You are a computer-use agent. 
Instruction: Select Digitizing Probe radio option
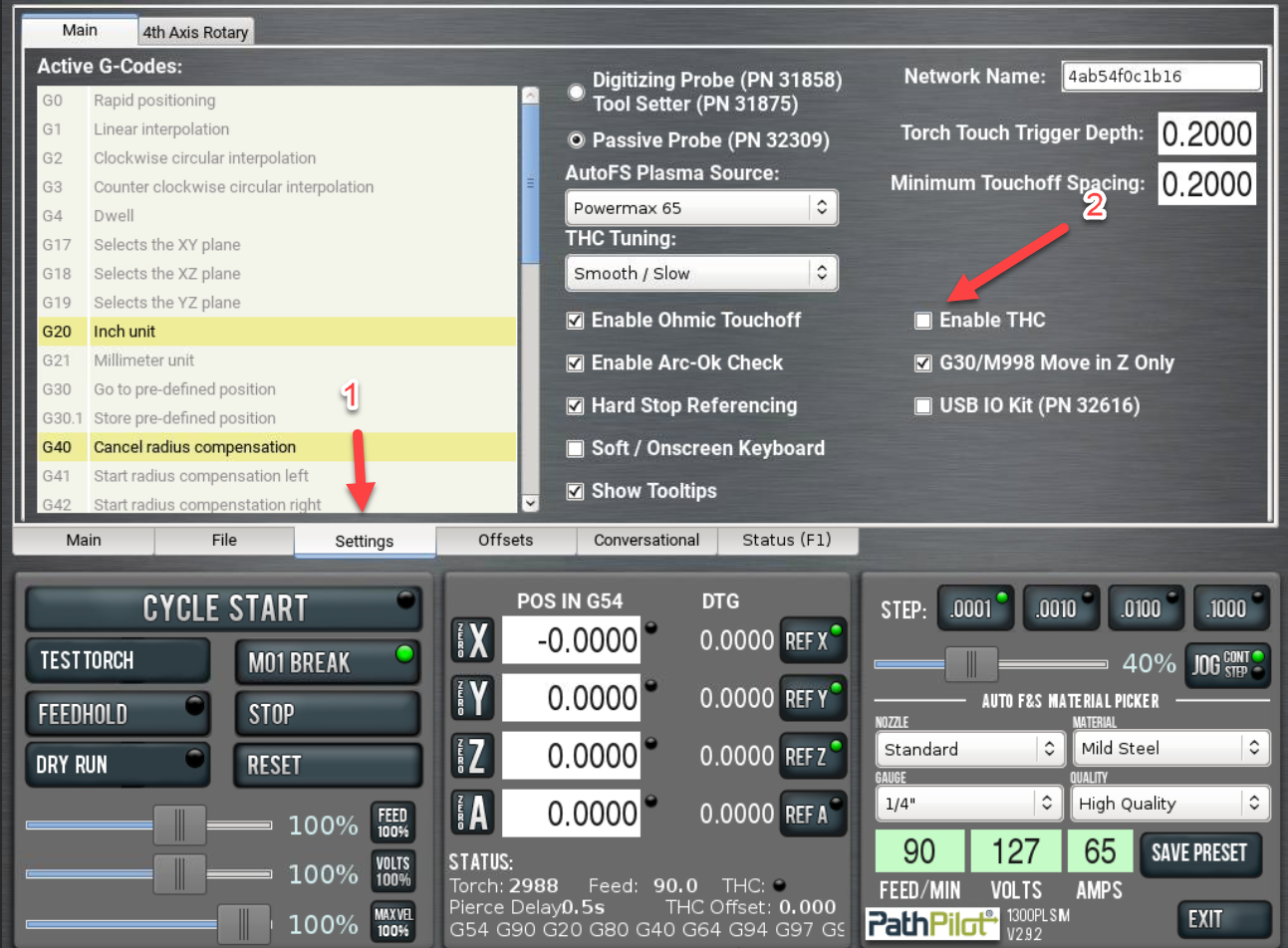[x=576, y=92]
